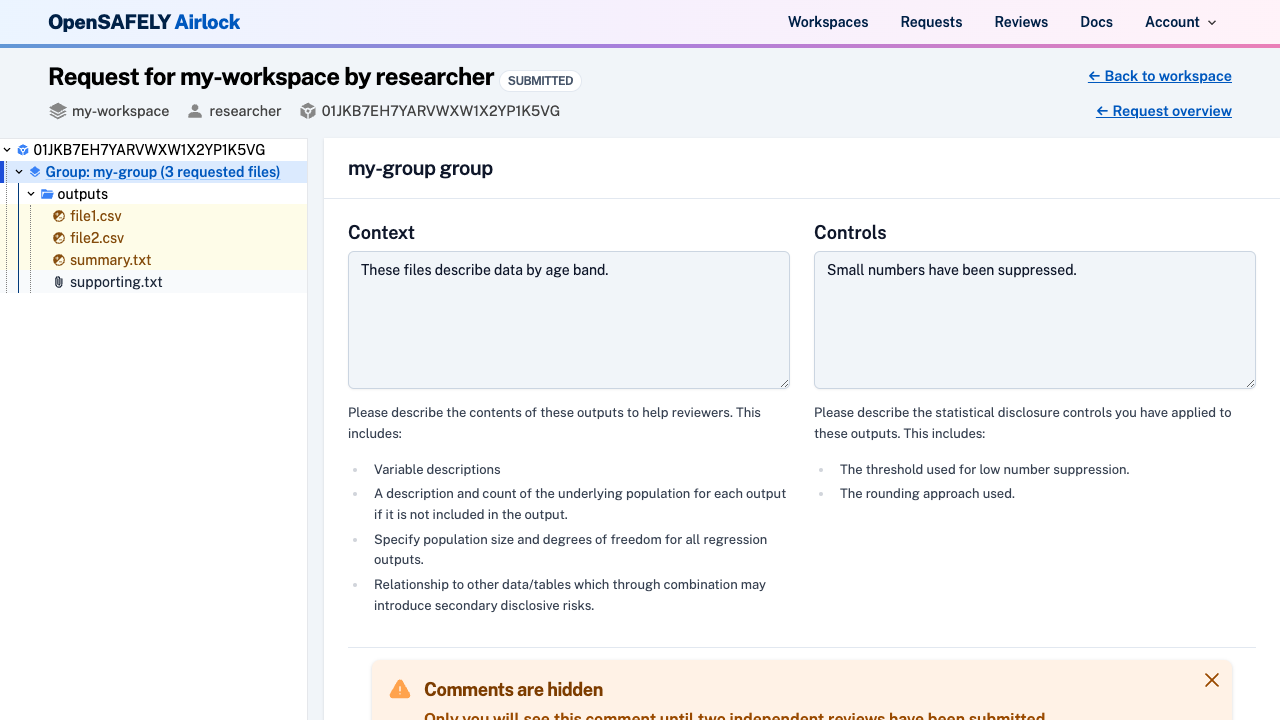Click the file1.csv status icon
This screenshot has height=720, width=1280.
[x=59, y=216]
